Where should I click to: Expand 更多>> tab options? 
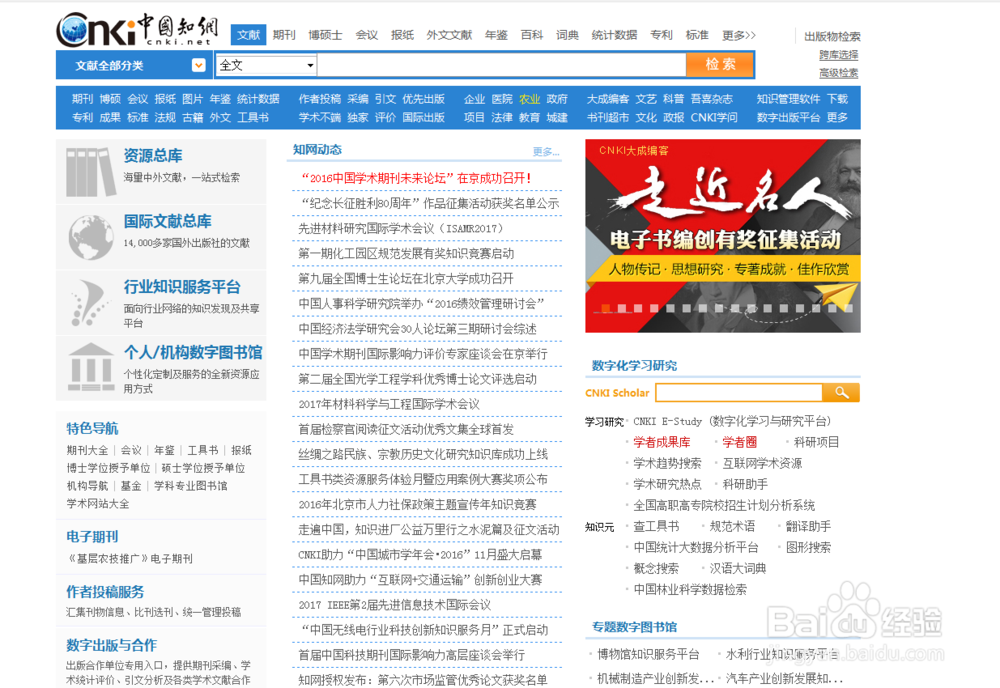739,35
